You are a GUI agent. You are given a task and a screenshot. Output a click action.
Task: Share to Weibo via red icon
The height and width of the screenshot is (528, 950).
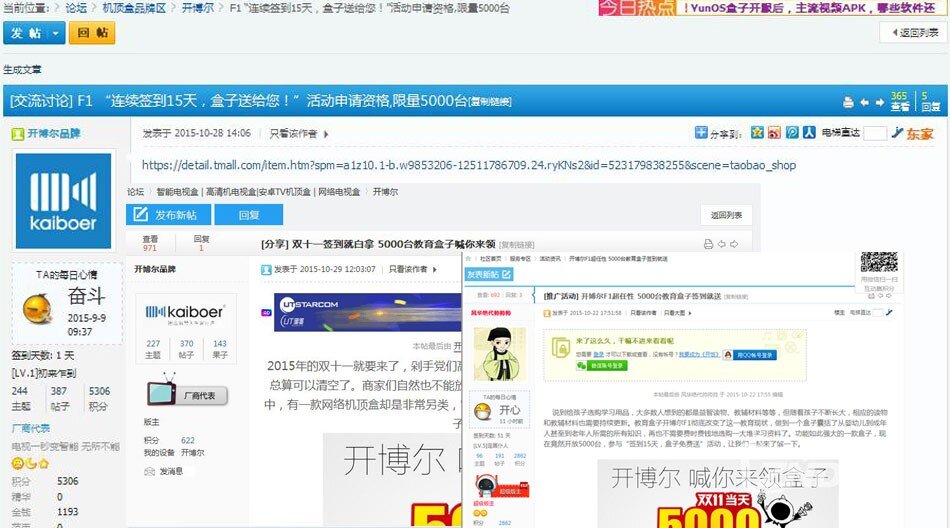coord(774,132)
